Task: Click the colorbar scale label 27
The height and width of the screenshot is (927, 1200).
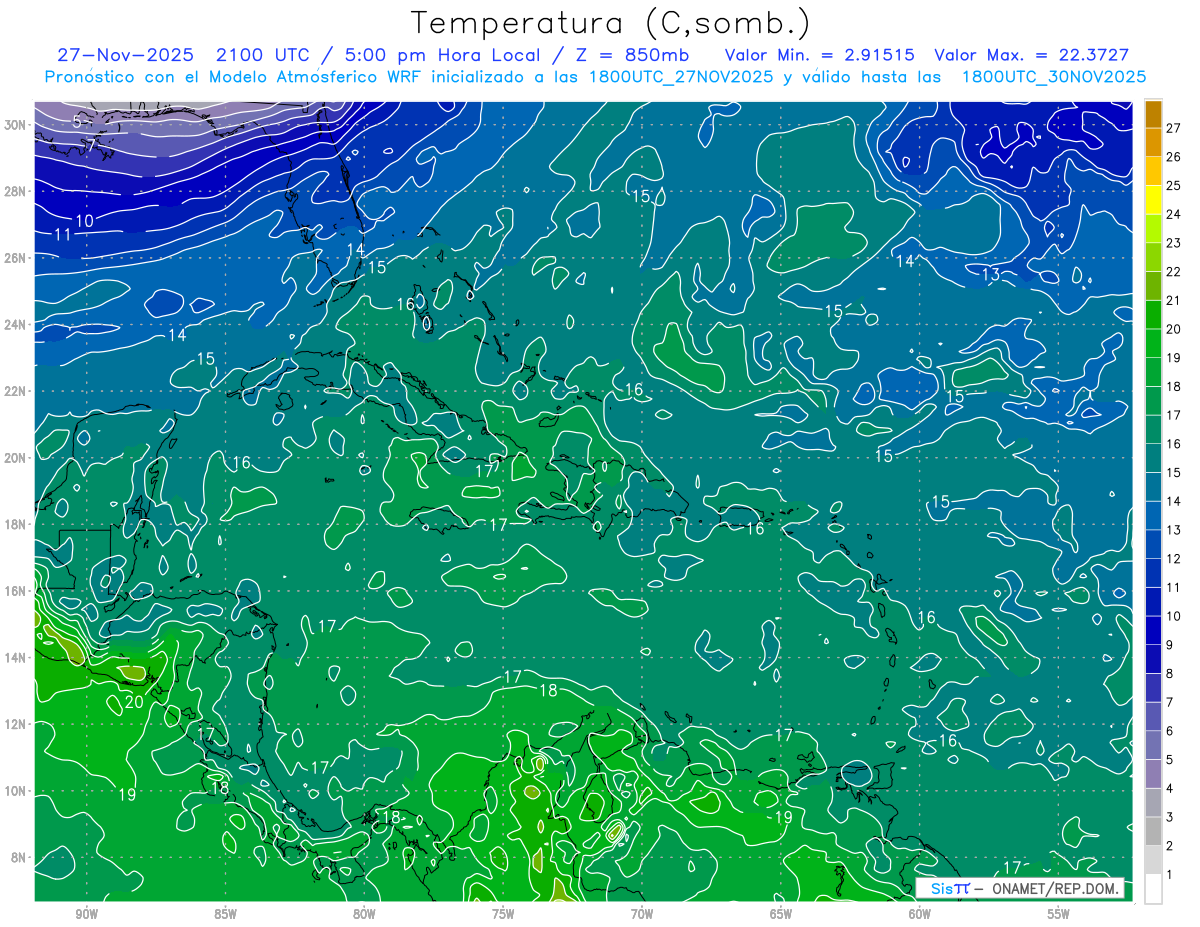Action: pos(1173,127)
